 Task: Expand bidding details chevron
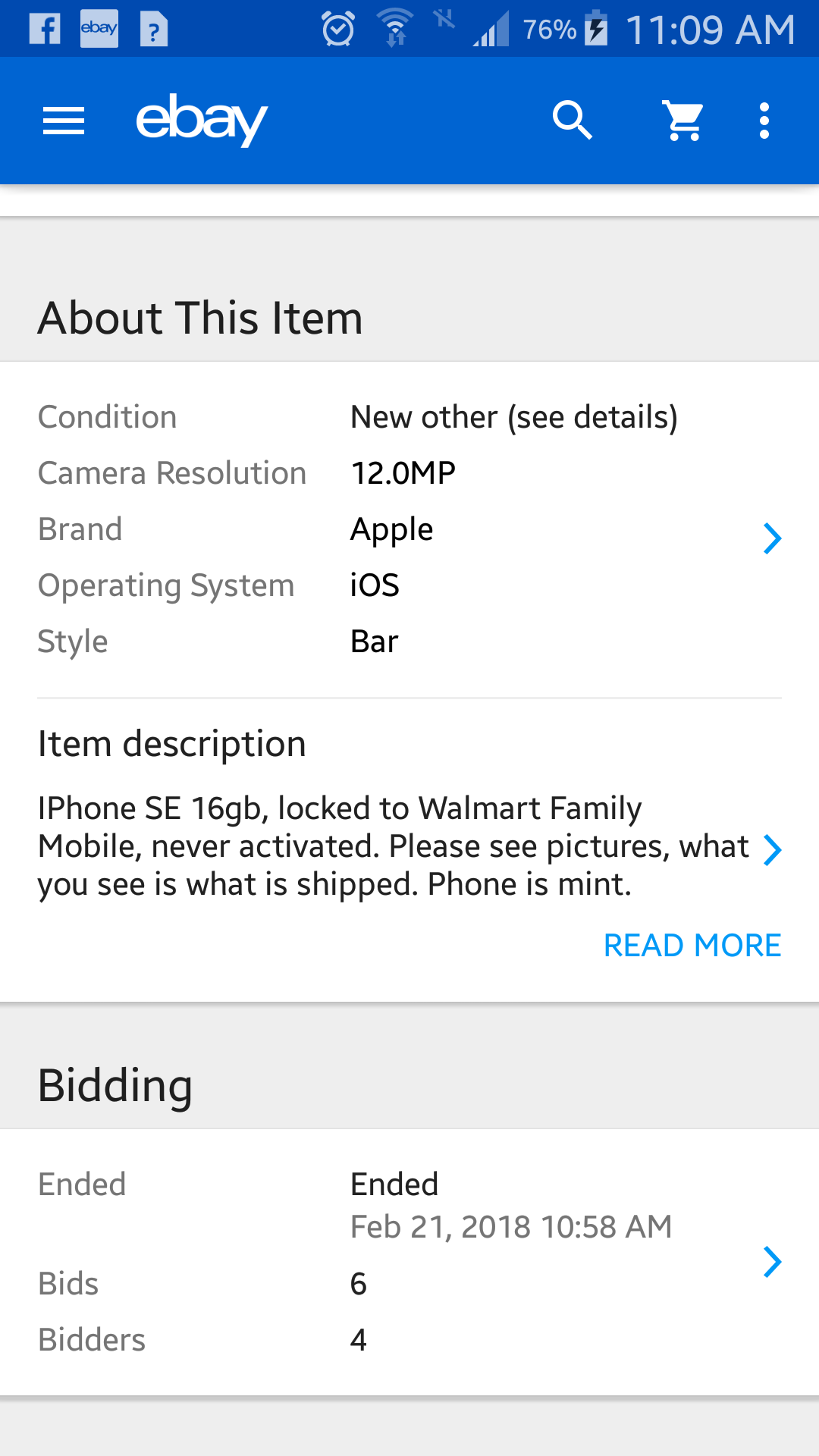(772, 1262)
